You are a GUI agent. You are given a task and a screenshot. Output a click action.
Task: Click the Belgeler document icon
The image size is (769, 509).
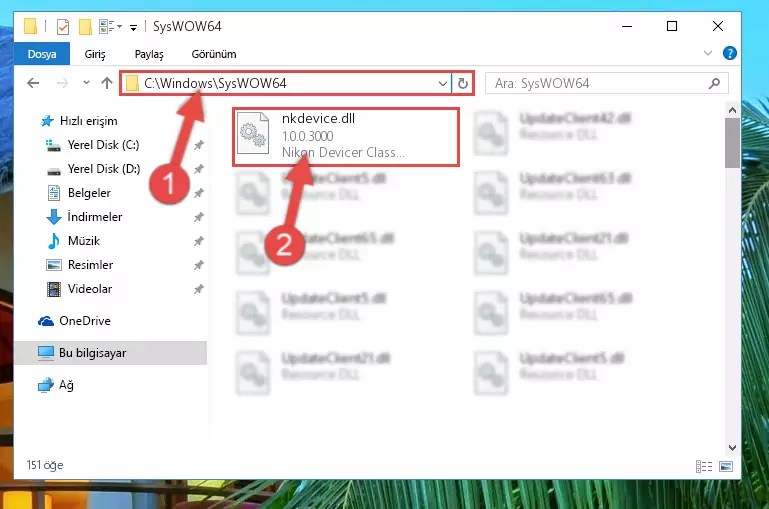tap(54, 193)
